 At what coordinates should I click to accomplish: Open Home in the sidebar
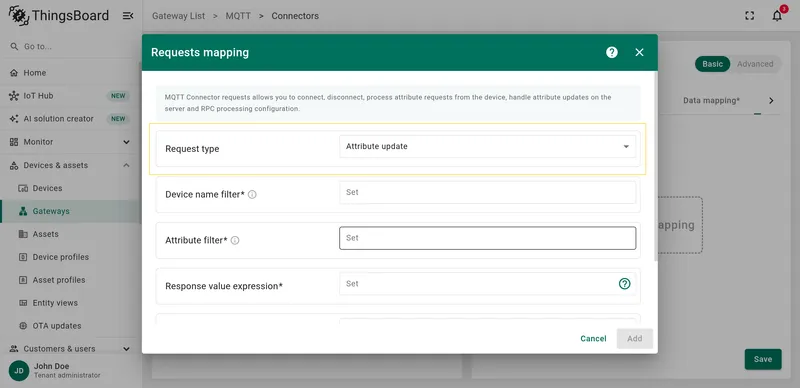(70, 73)
